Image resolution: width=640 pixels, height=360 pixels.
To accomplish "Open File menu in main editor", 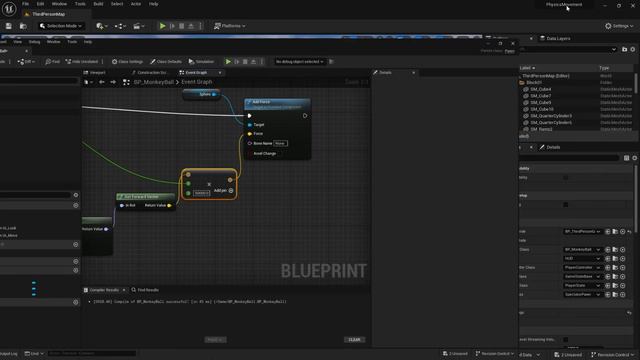I will [25, 4].
